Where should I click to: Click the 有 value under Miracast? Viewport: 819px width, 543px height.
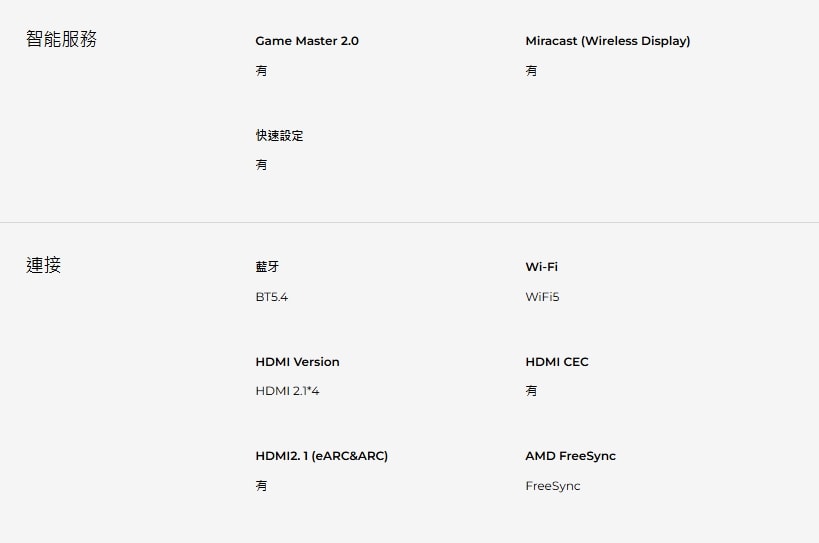pyautogui.click(x=531, y=71)
